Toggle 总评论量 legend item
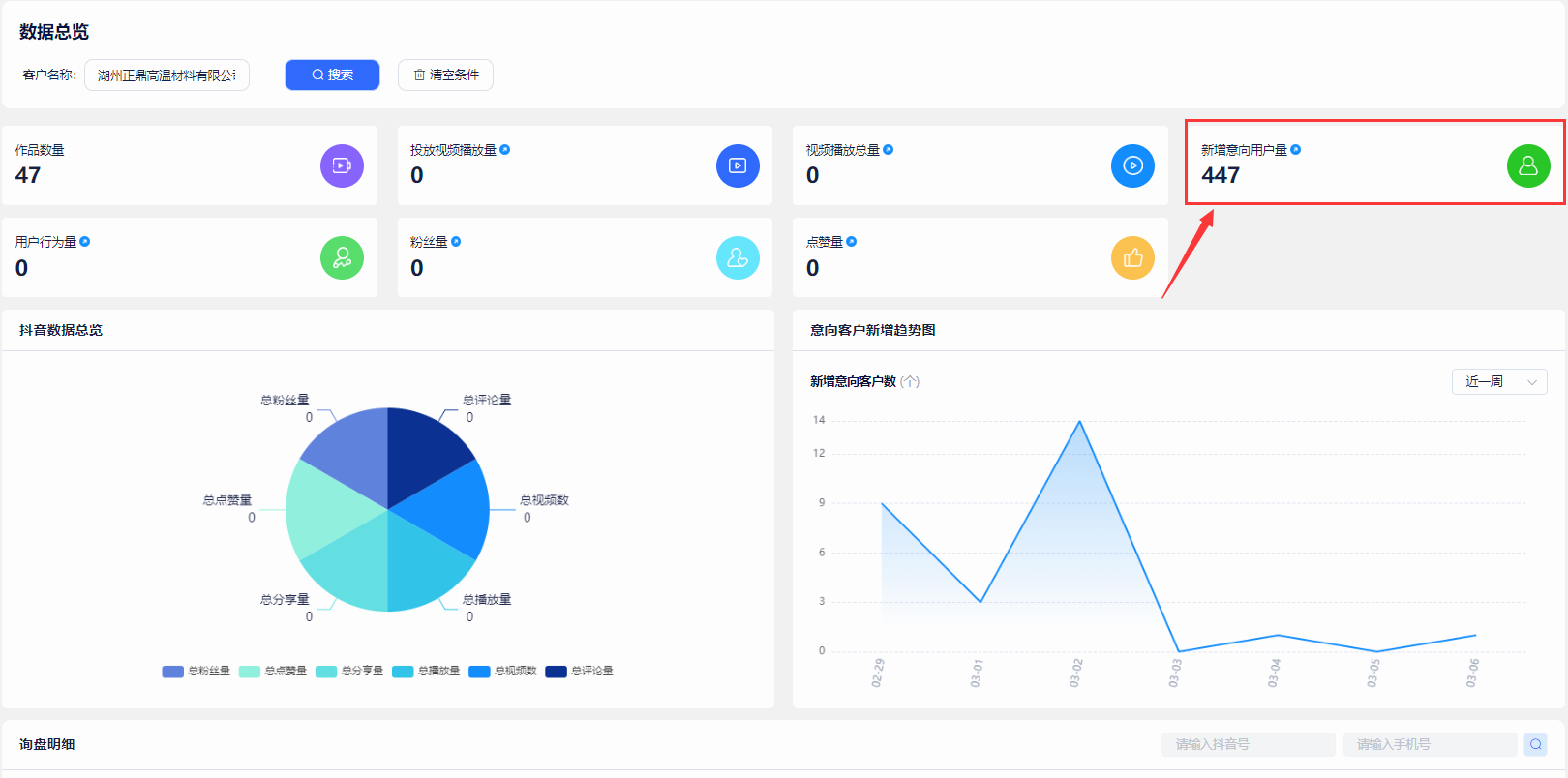The width and height of the screenshot is (1568, 778). (x=580, y=672)
